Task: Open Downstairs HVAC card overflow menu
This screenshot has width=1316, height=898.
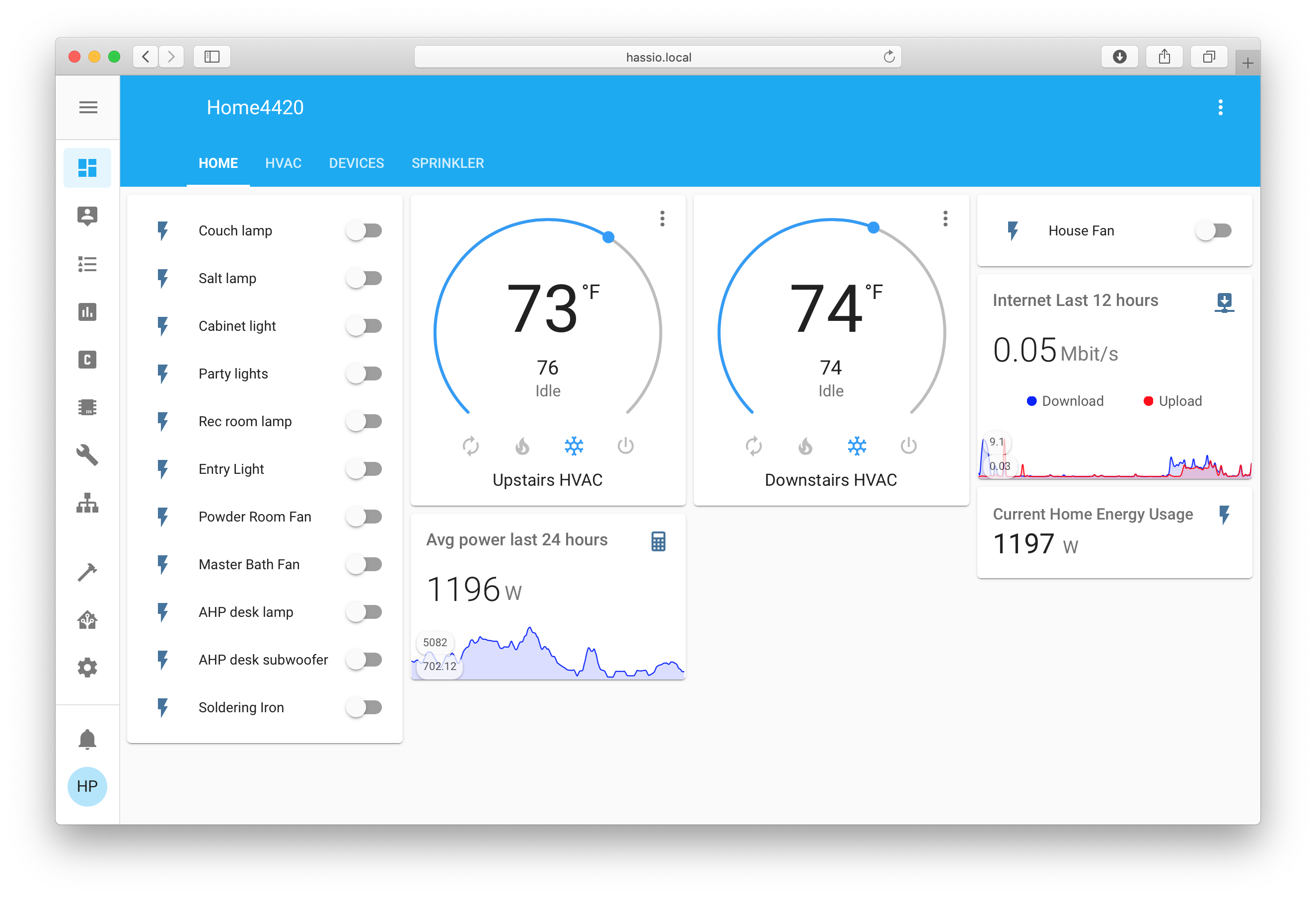Action: click(945, 219)
